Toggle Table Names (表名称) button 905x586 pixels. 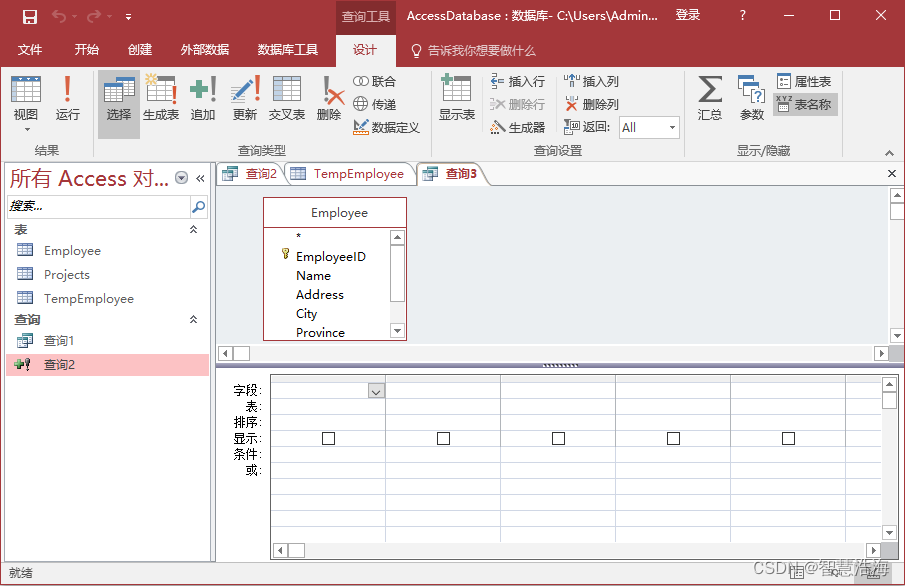tap(805, 104)
